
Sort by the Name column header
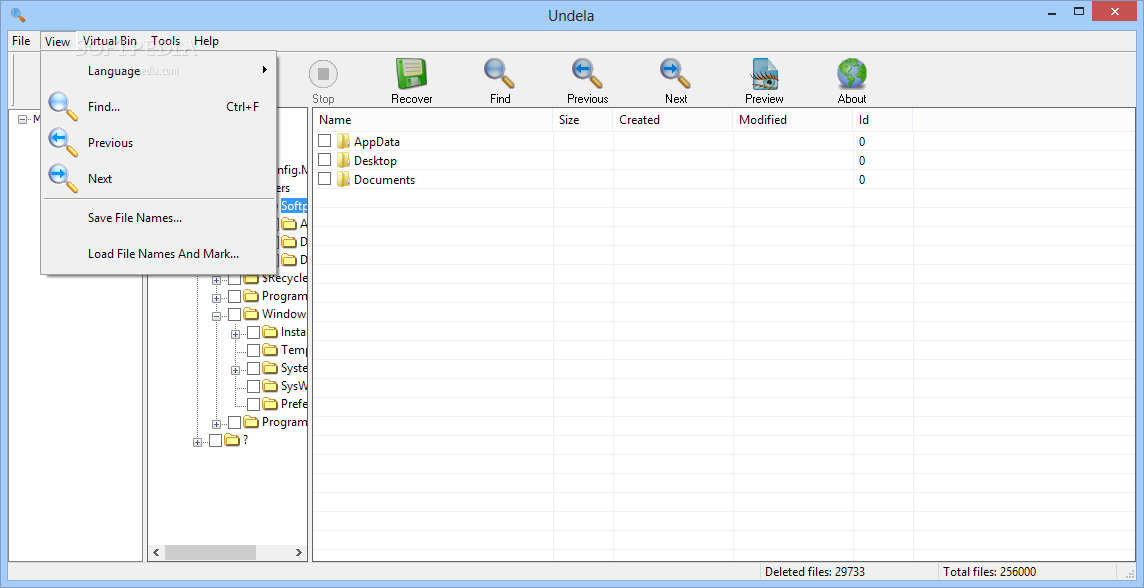[x=433, y=120]
